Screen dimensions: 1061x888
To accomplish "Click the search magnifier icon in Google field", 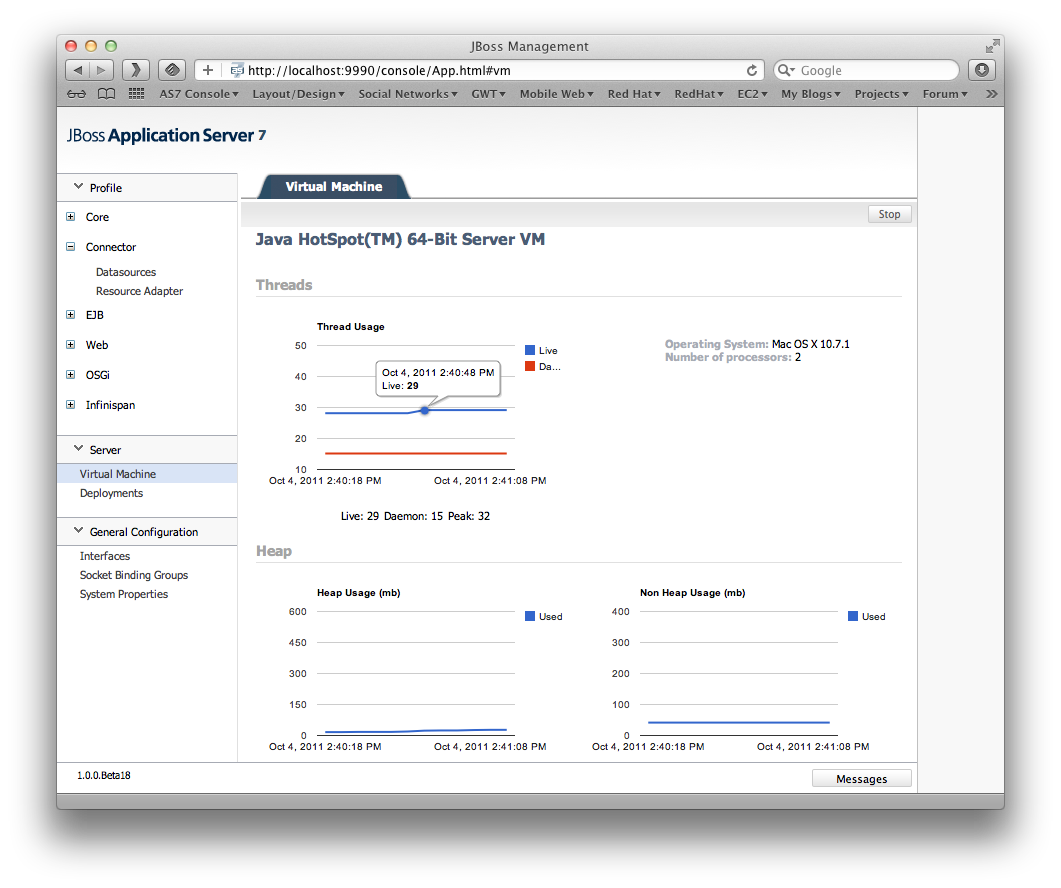I will point(785,70).
